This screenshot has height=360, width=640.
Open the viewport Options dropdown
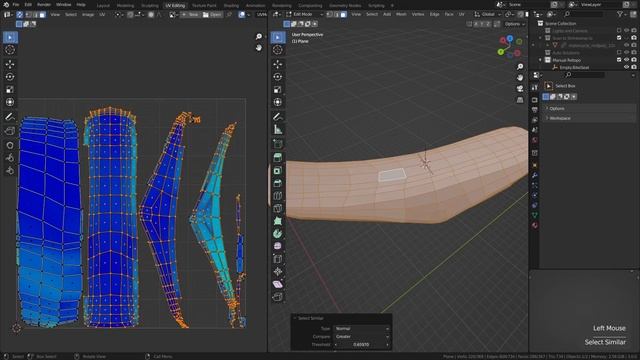click(515, 24)
